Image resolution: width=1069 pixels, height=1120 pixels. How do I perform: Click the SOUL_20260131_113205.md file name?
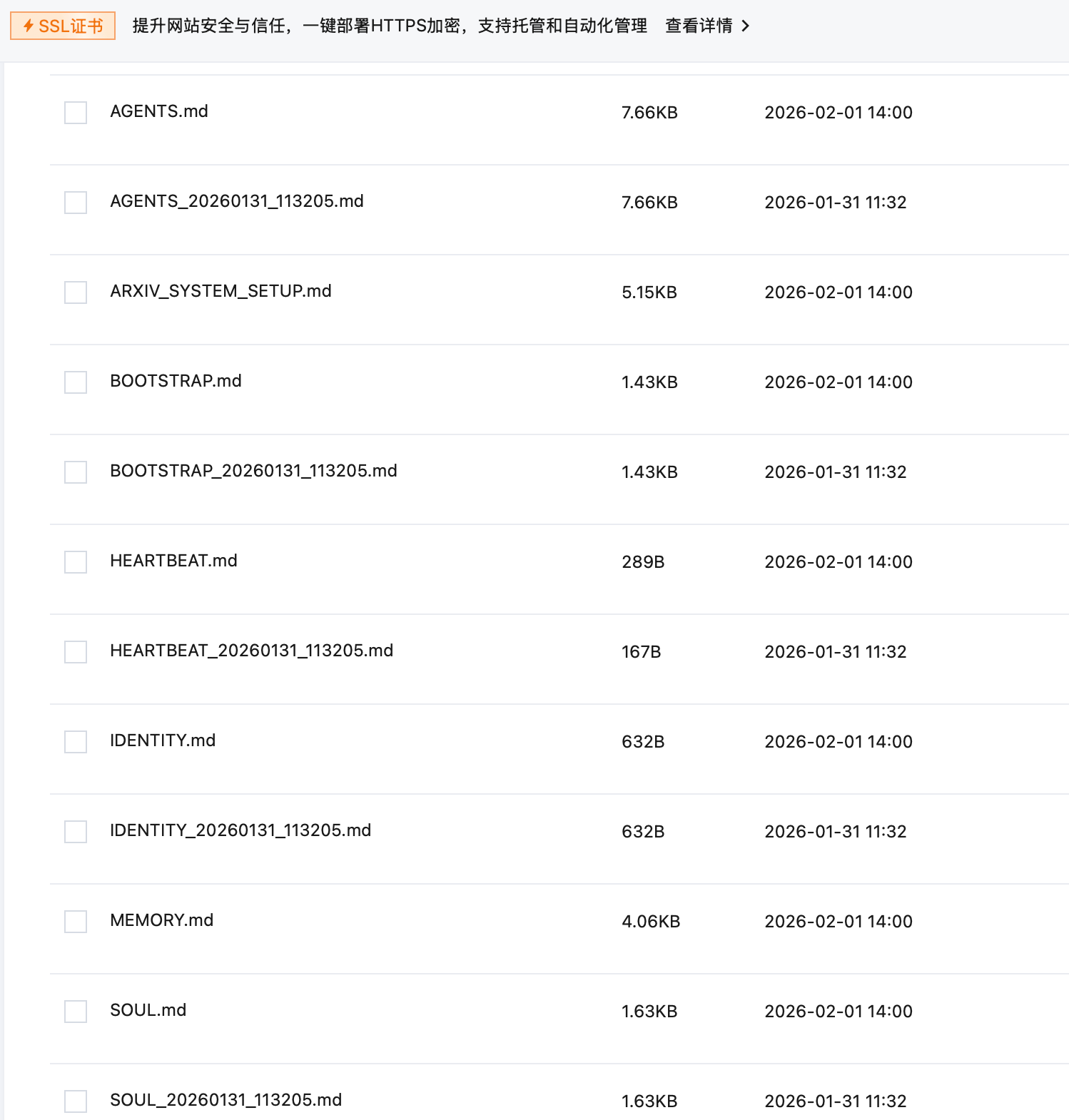[x=226, y=1101]
